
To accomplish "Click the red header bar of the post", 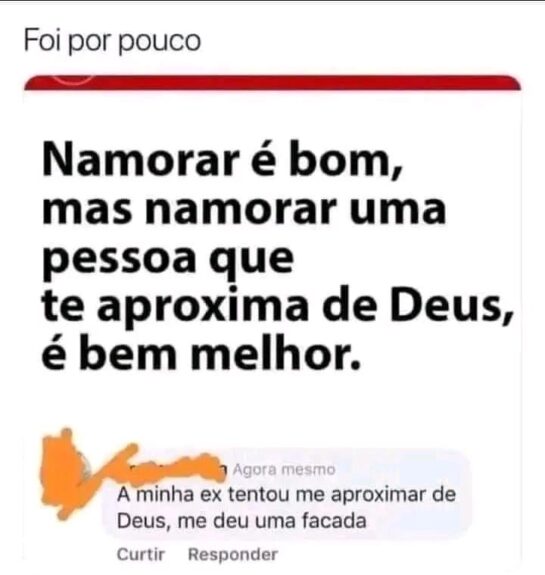I will [272, 83].
